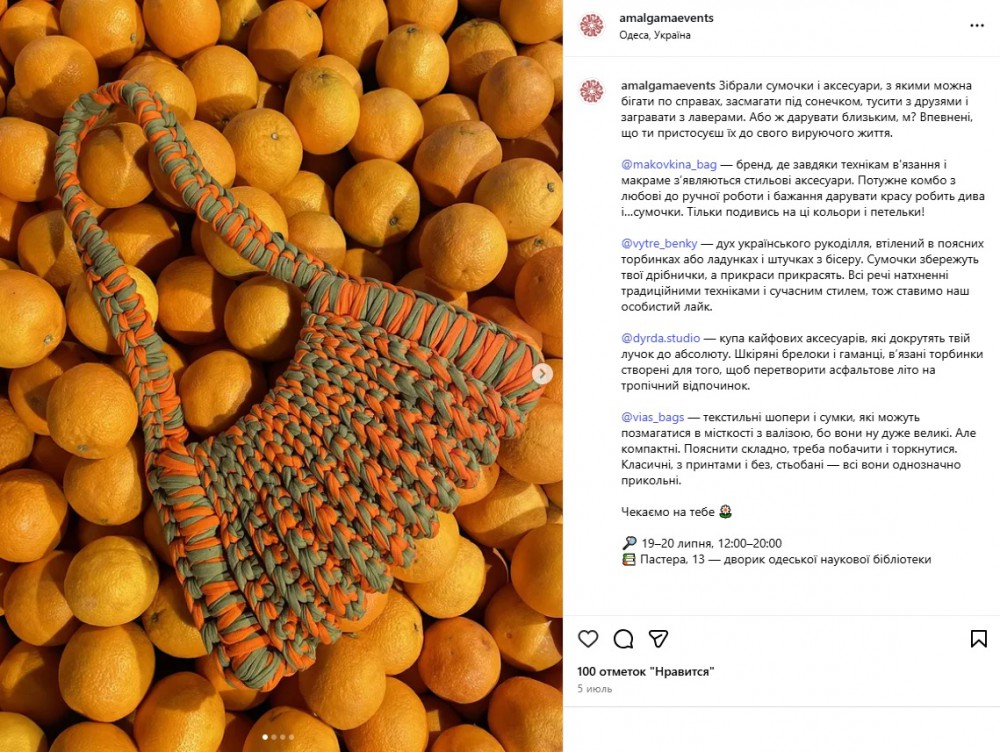
Task: Open the three-dot more options menu
Action: [x=977, y=26]
